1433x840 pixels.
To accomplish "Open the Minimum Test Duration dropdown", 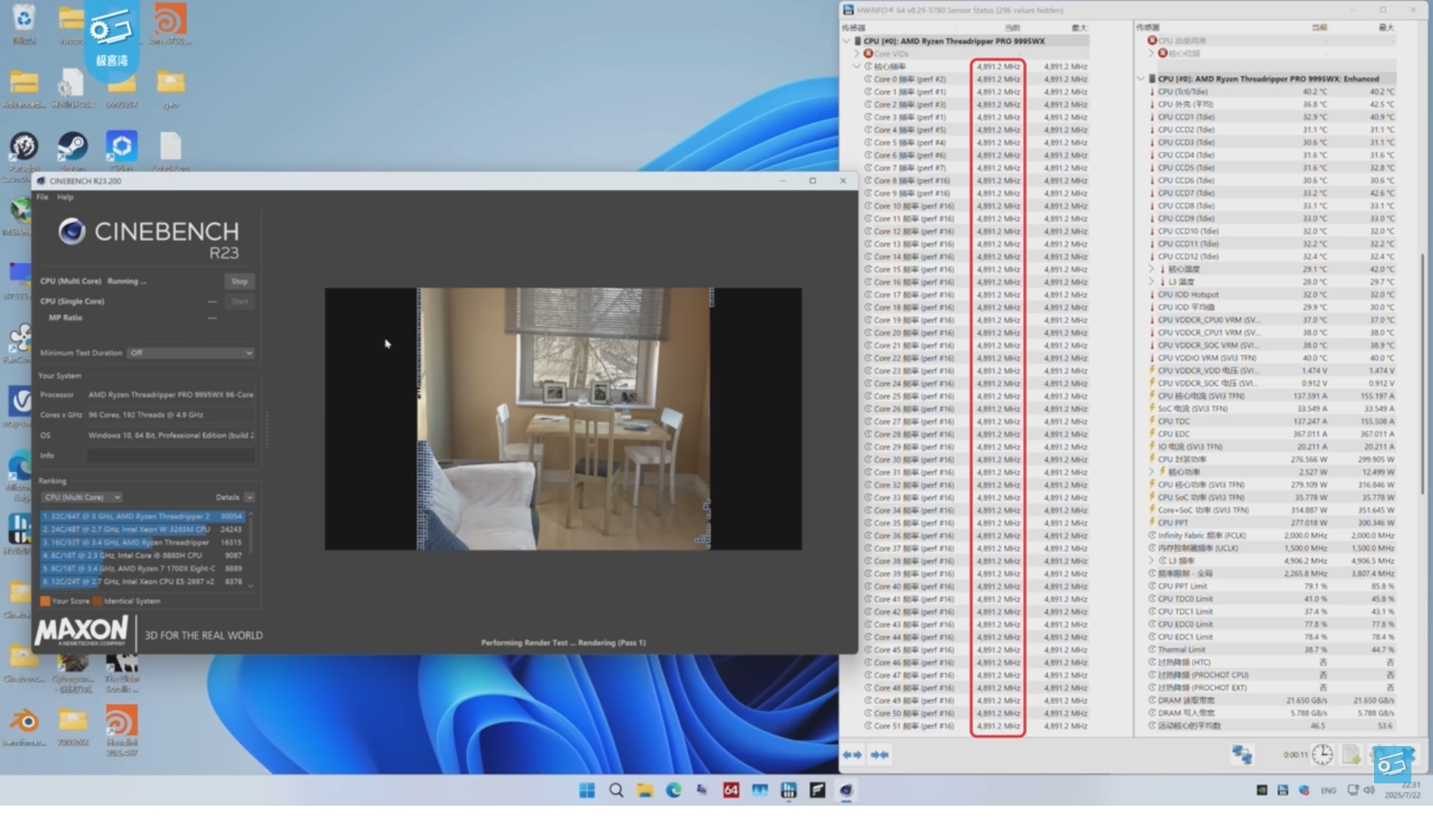I will pos(190,353).
